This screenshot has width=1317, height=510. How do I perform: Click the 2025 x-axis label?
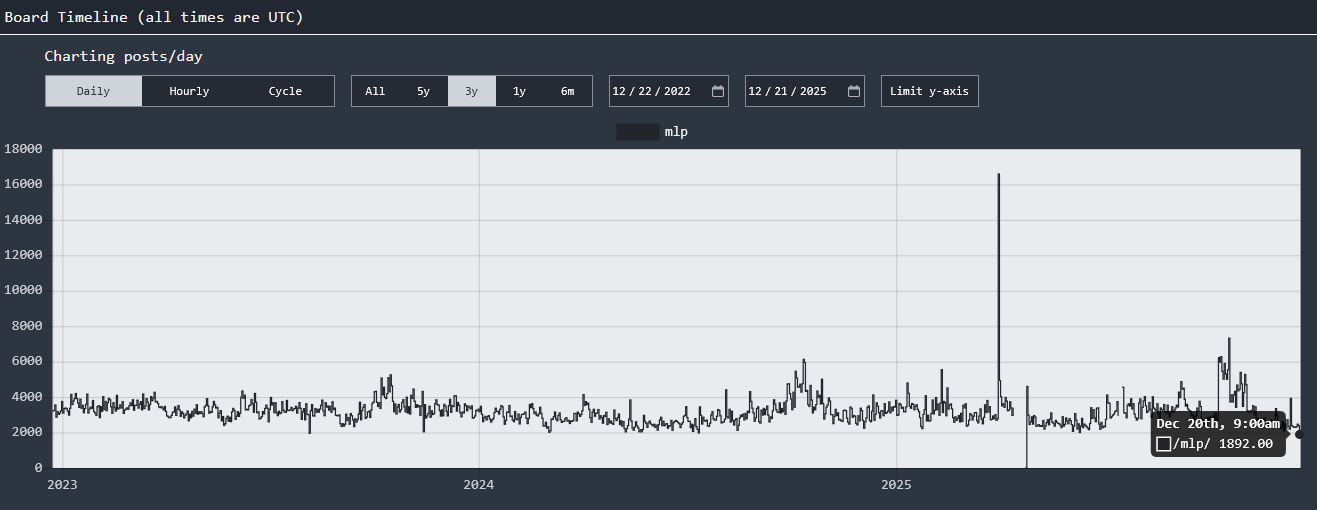click(x=896, y=485)
